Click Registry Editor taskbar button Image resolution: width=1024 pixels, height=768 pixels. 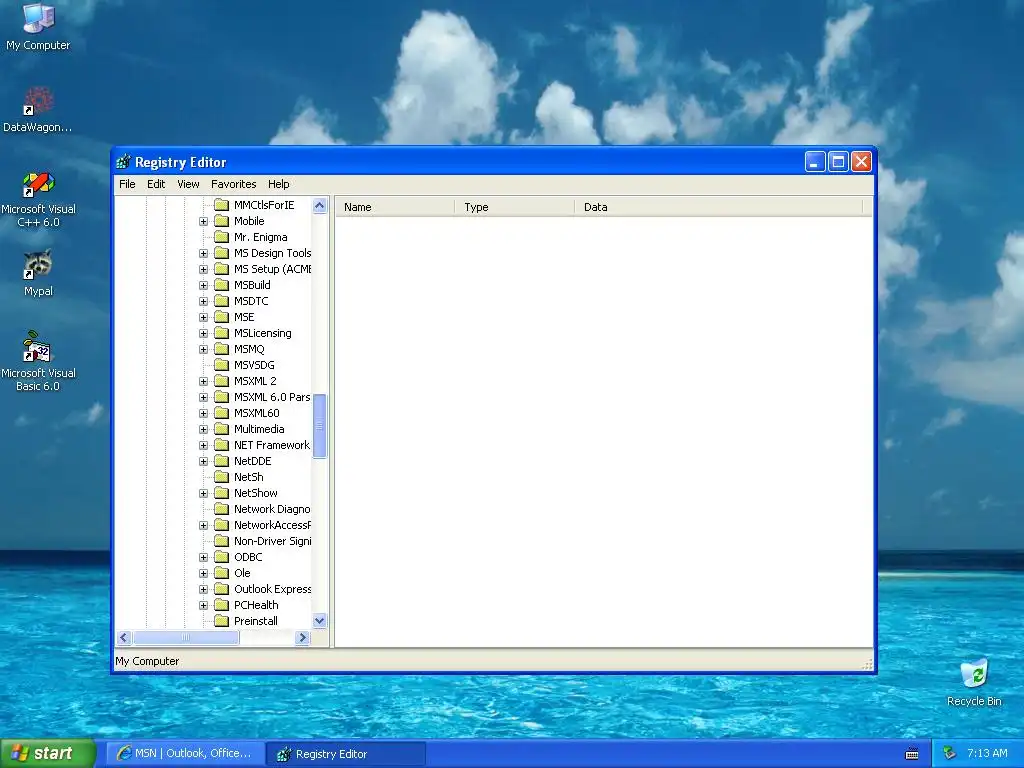346,754
